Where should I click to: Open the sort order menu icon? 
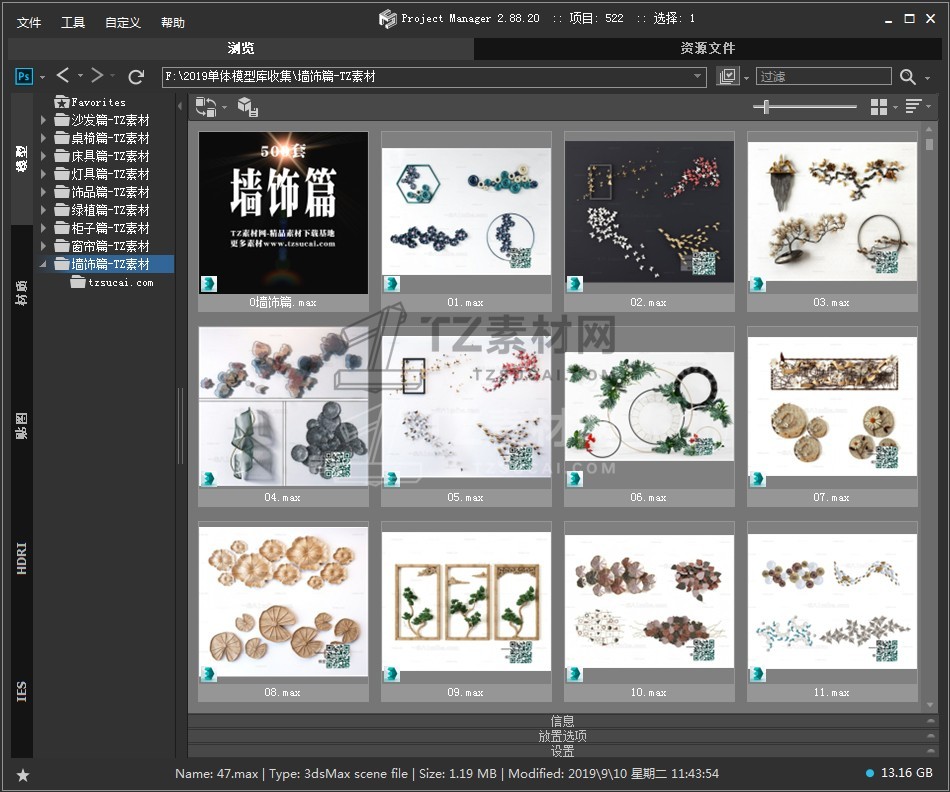(x=912, y=107)
